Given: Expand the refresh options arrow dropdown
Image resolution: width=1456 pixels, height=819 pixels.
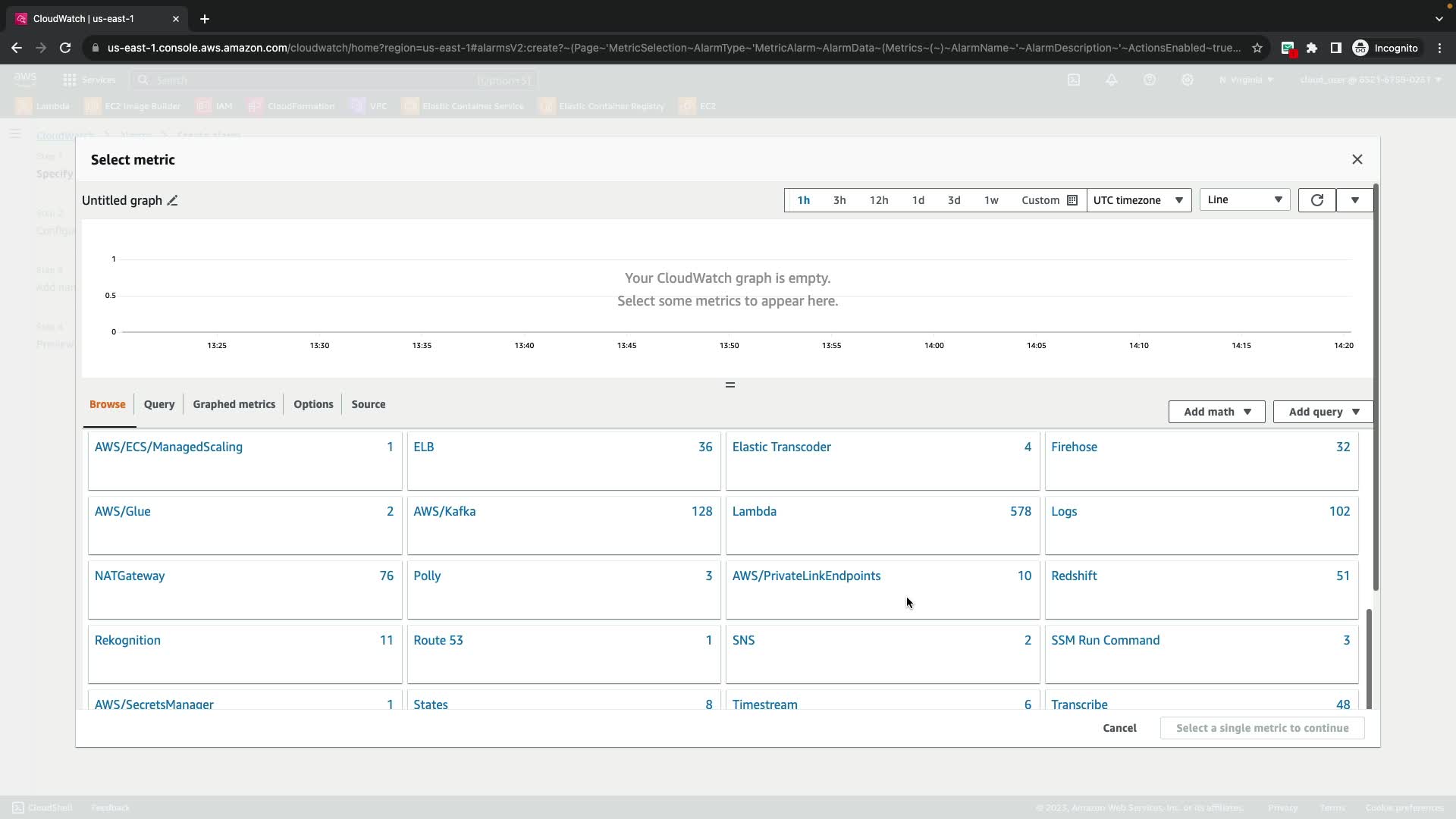Looking at the screenshot, I should point(1354,200).
